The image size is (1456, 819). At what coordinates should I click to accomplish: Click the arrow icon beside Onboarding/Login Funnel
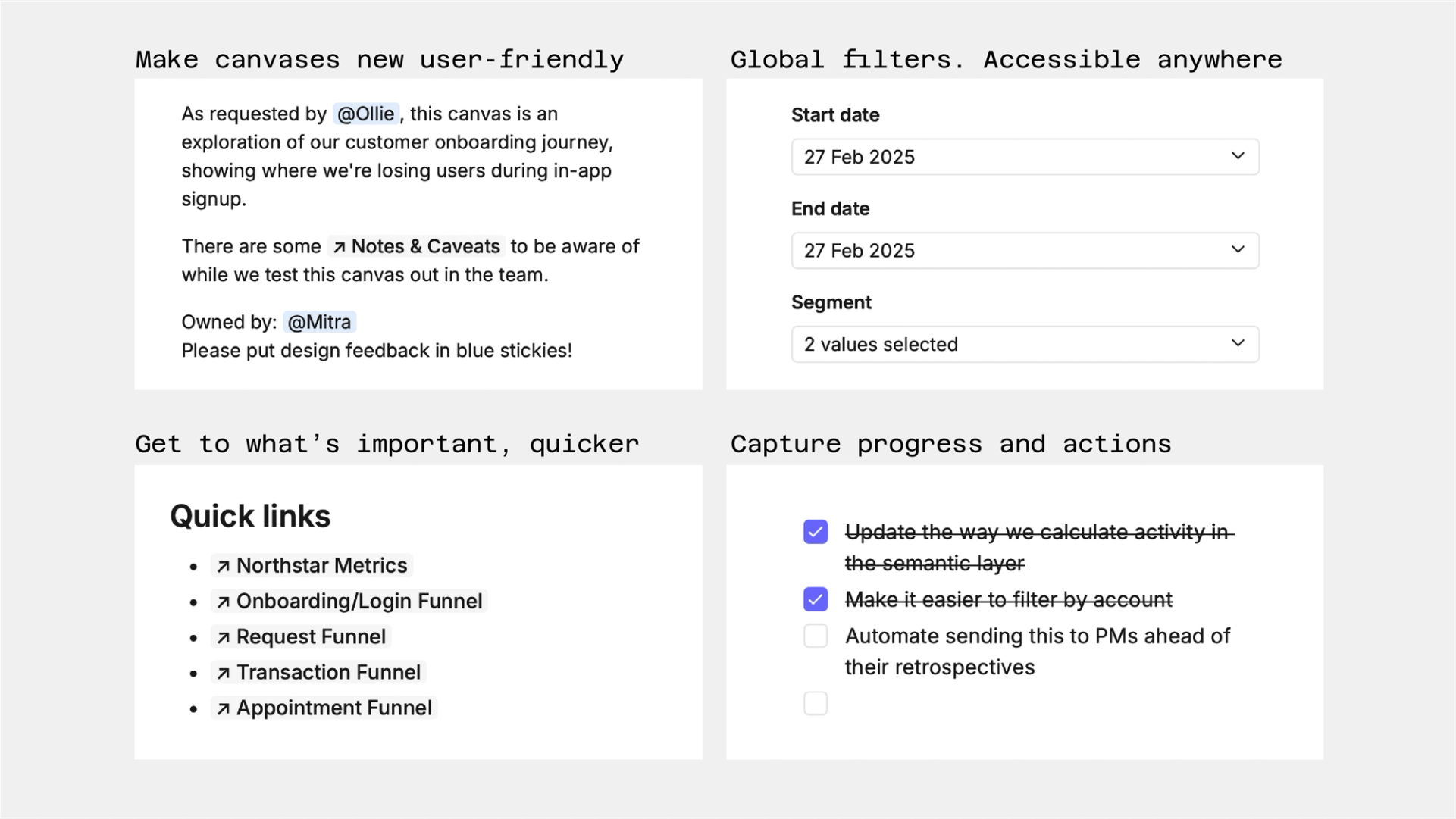pyautogui.click(x=223, y=602)
